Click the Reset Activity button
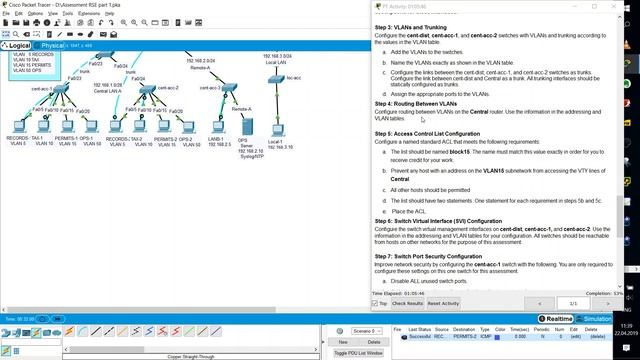Screen dimensions: 640x360 click(443, 304)
